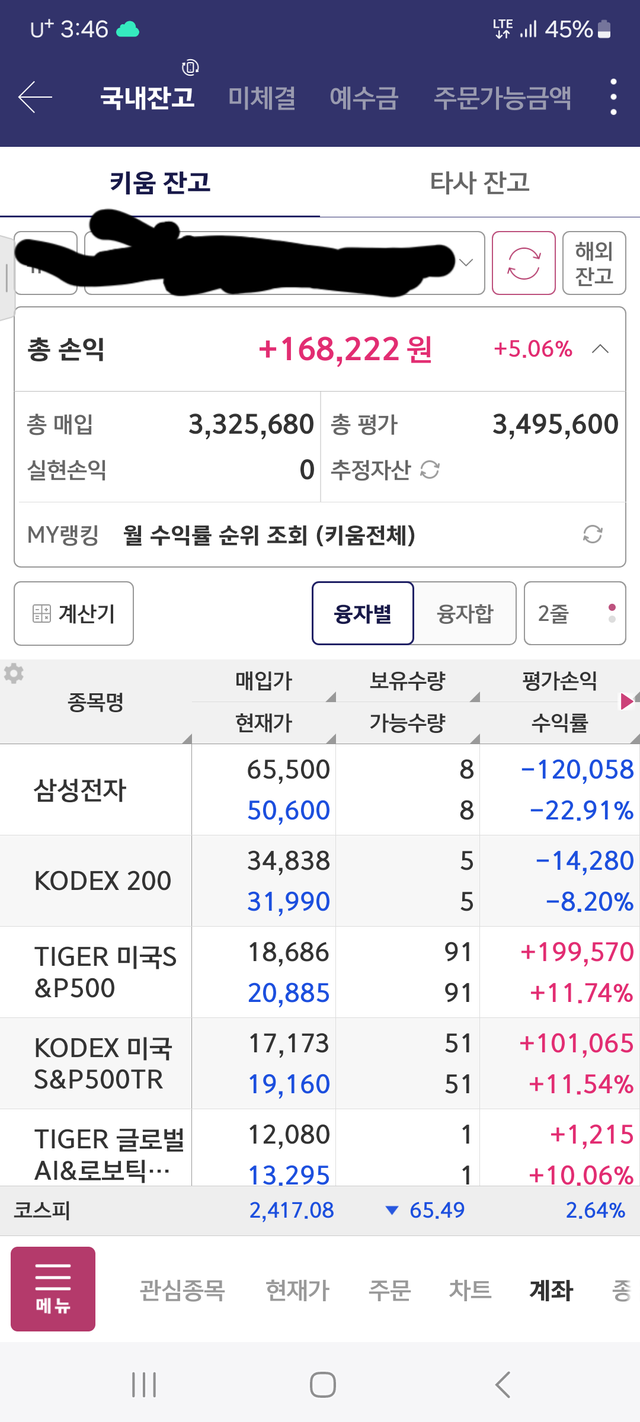Open the 계산기 calculator button
Image resolution: width=640 pixels, height=1422 pixels.
(74, 613)
